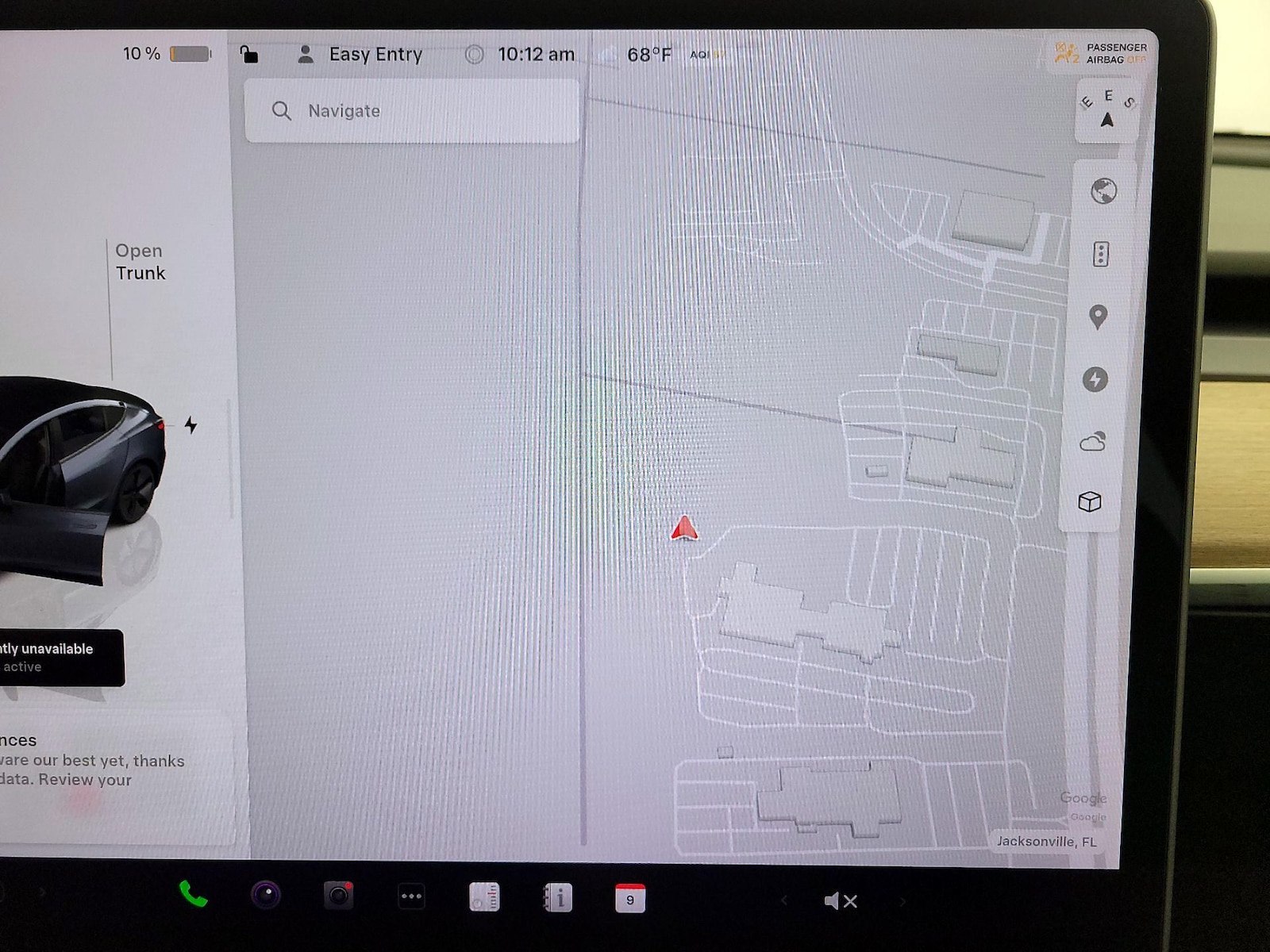1270x952 pixels.
Task: Tap the Navigate search field
Action: [x=412, y=111]
